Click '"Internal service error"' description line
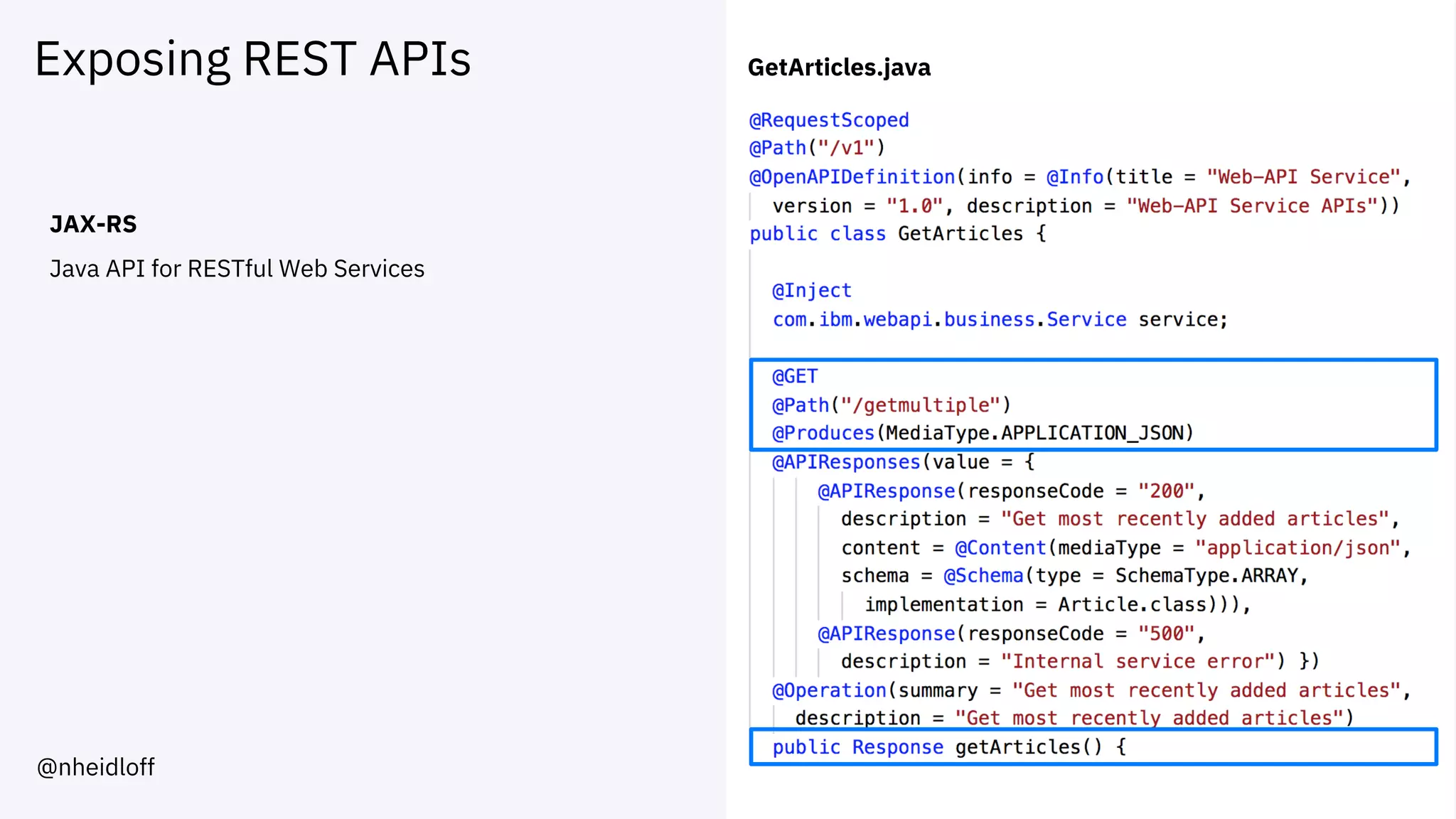Screen dimensions: 1456x819 click(1081, 662)
